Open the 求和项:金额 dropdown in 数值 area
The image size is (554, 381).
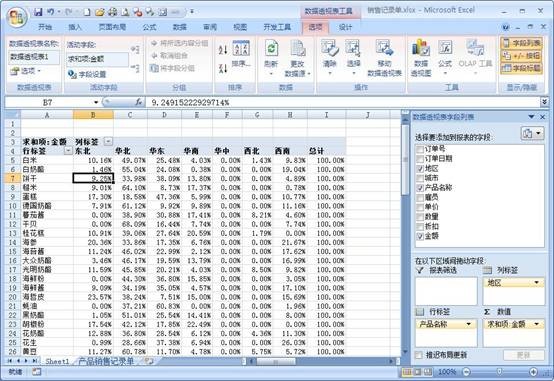[536, 324]
